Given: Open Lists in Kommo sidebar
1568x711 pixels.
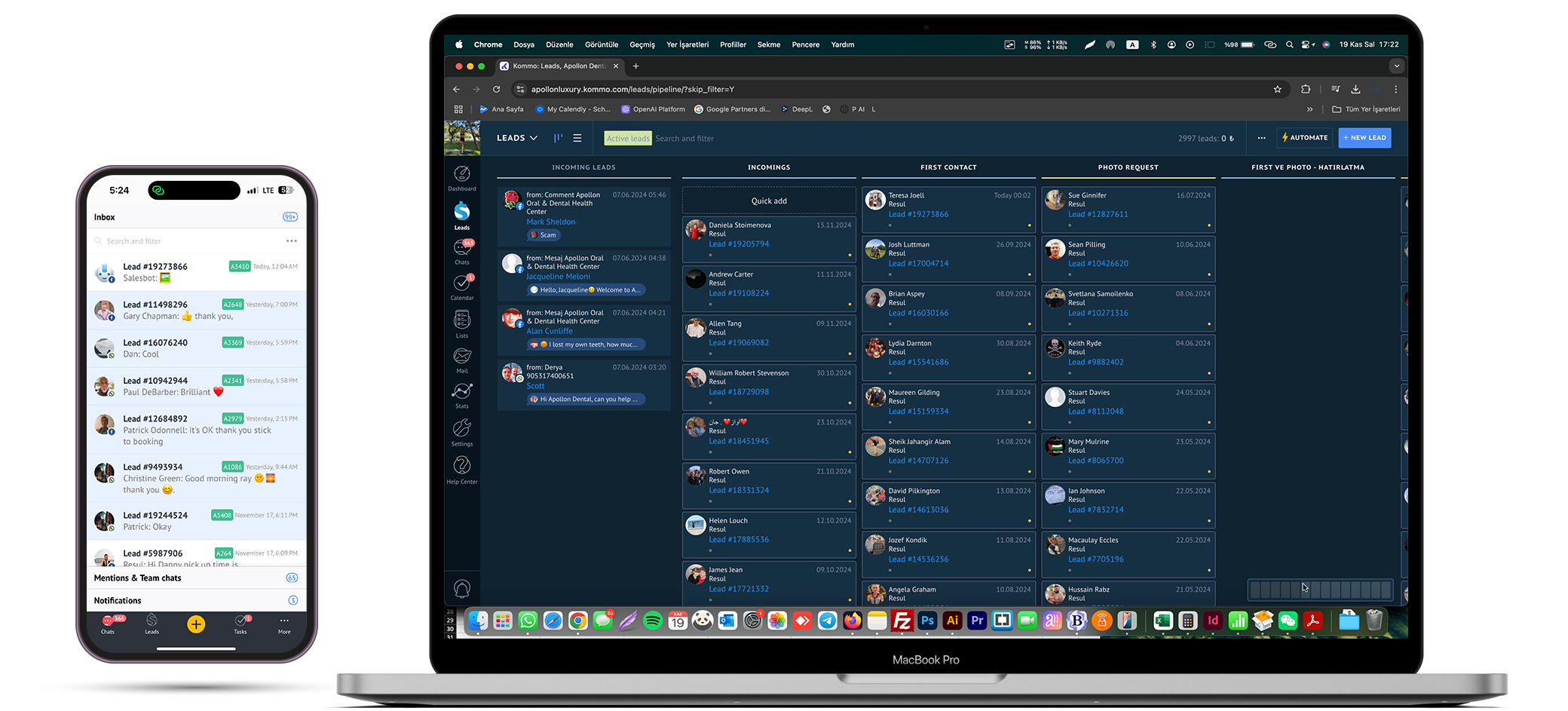Looking at the screenshot, I should [x=462, y=324].
